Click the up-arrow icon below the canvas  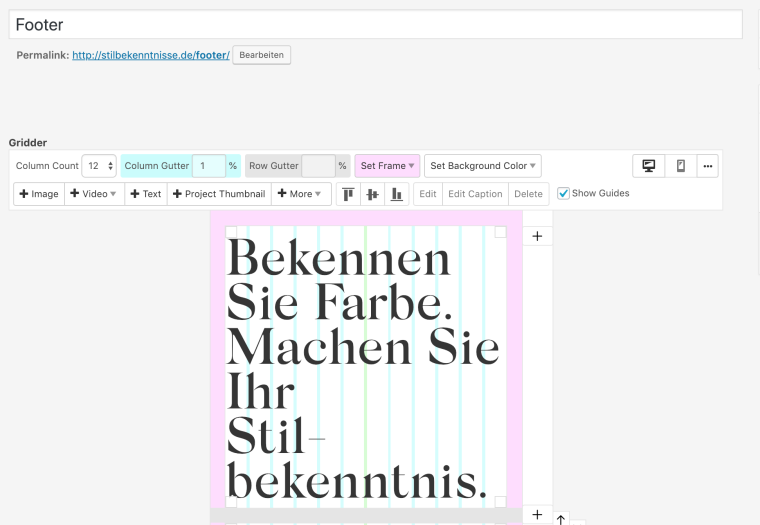[x=560, y=519]
